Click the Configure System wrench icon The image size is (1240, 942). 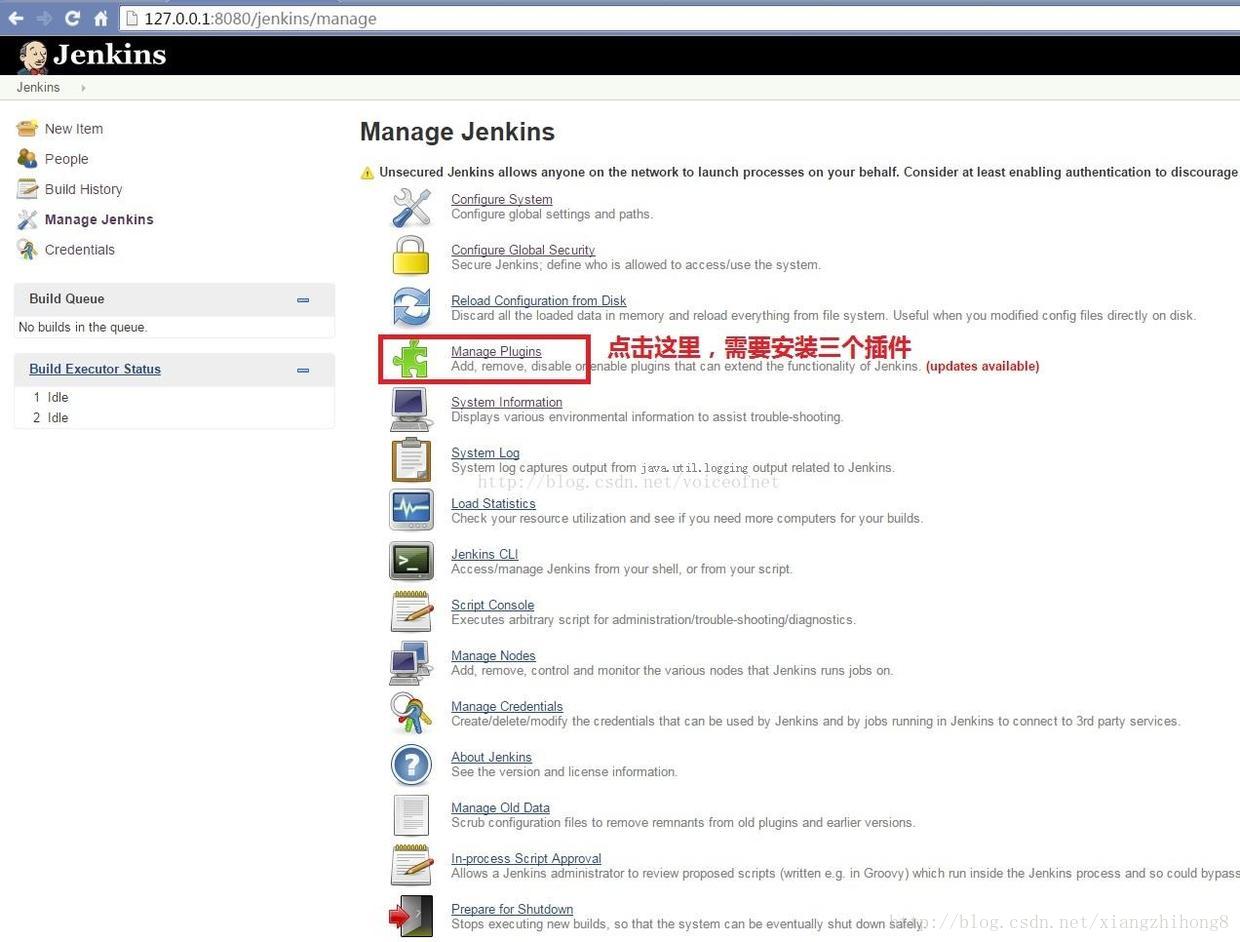tap(411, 207)
